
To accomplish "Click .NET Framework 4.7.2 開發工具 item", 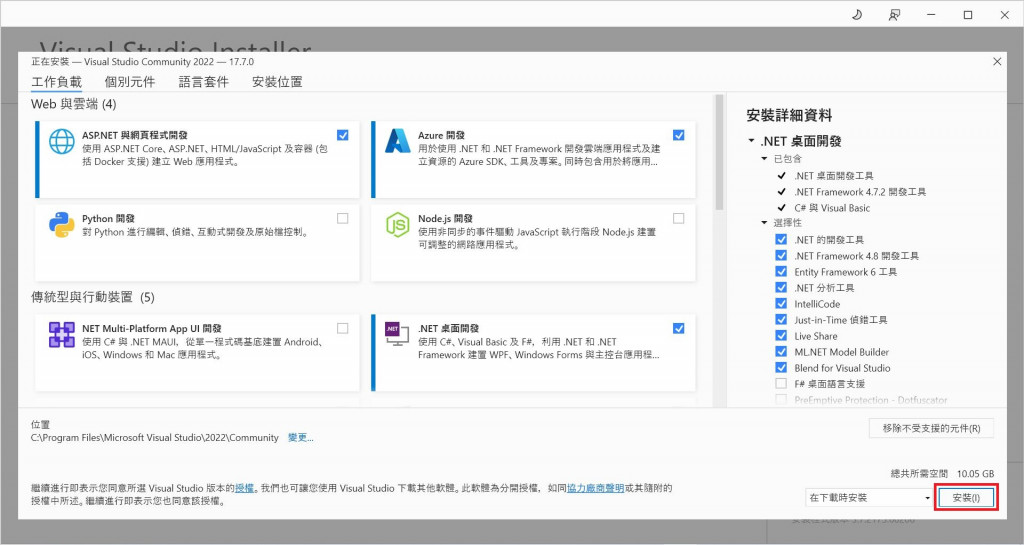I will click(x=860, y=192).
